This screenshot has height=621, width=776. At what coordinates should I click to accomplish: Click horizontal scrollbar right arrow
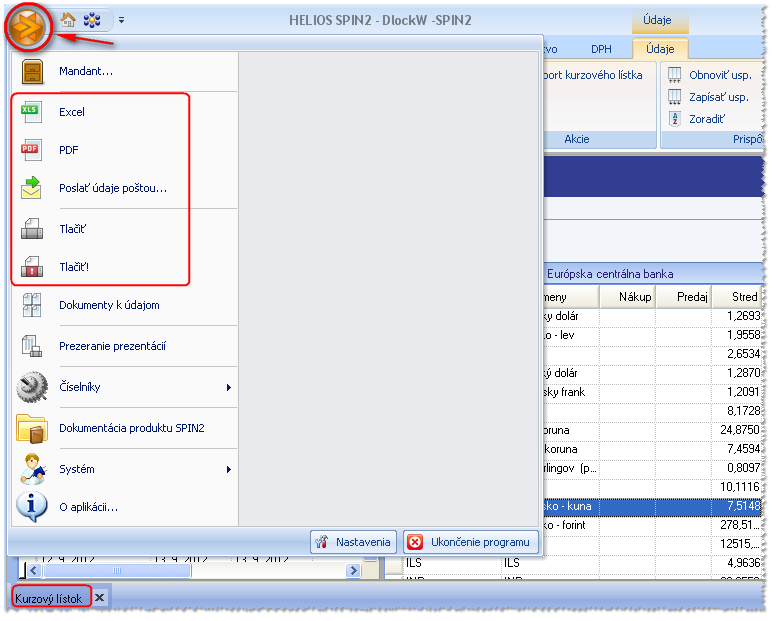(353, 570)
